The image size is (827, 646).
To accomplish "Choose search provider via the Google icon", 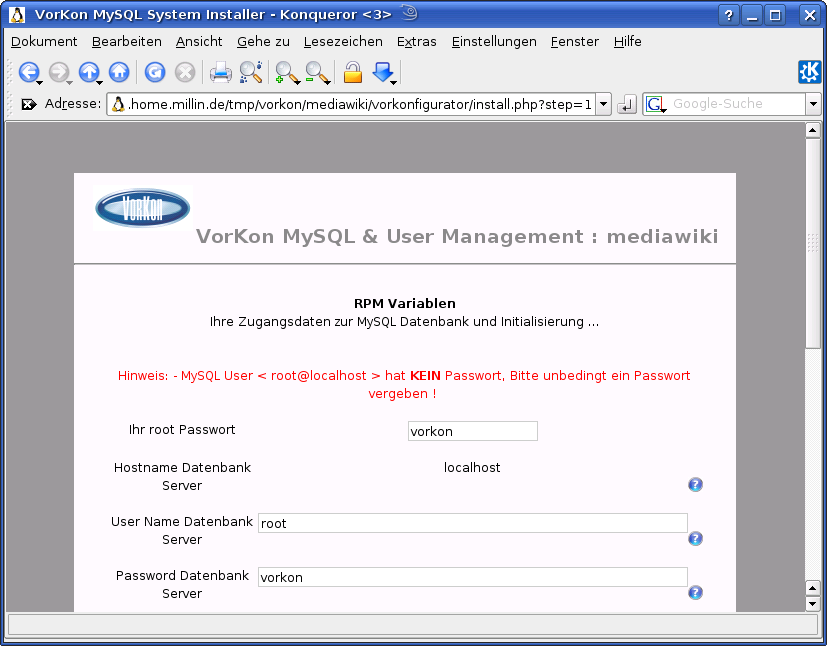I will 656,104.
